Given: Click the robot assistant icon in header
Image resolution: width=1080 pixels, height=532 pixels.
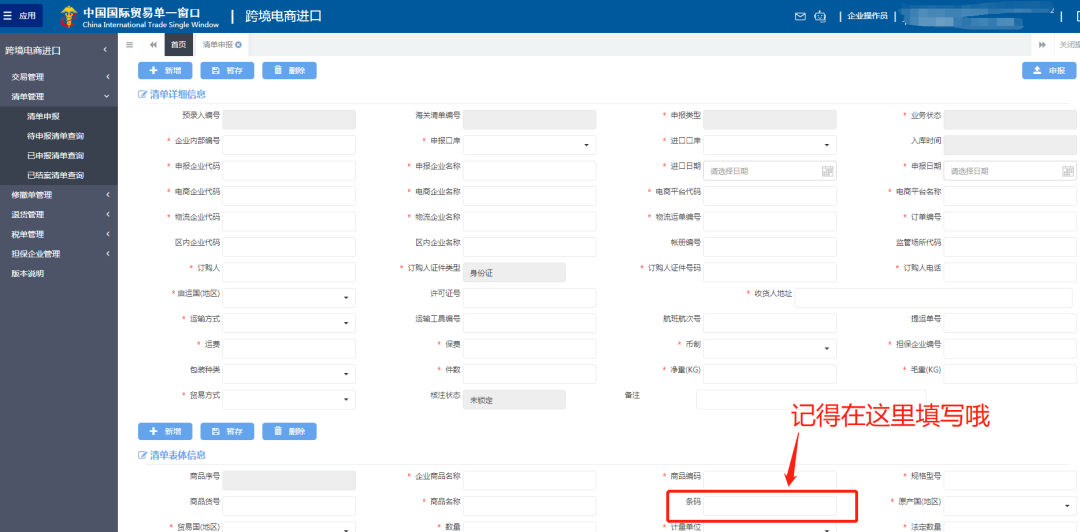Looking at the screenshot, I should [820, 16].
